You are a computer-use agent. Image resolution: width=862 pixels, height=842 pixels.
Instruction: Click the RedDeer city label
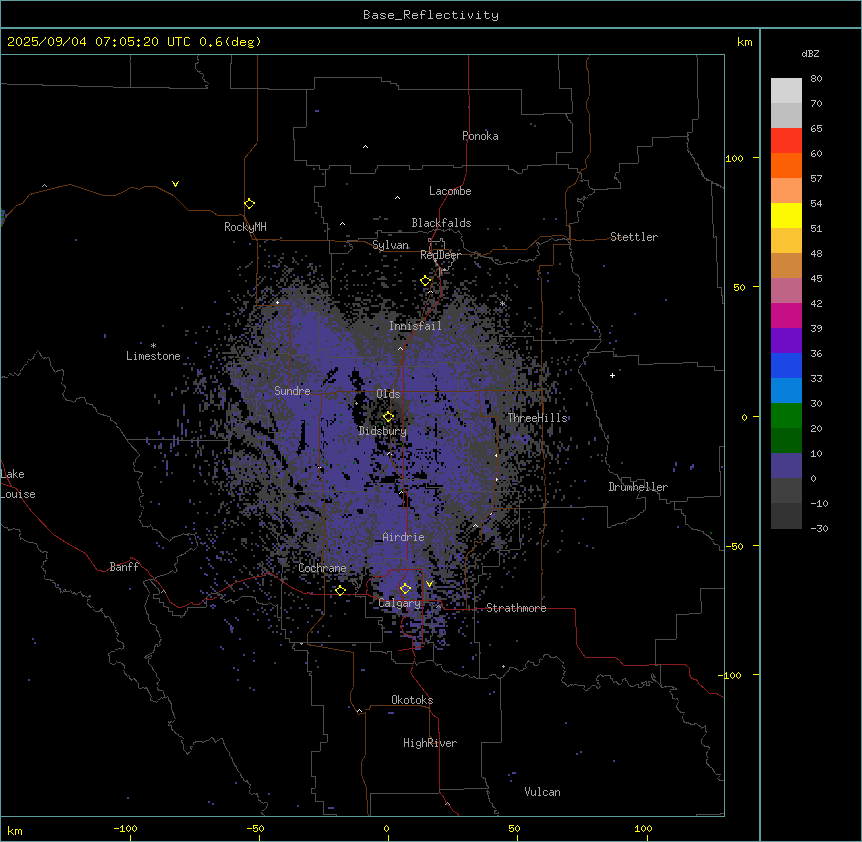[x=440, y=255]
